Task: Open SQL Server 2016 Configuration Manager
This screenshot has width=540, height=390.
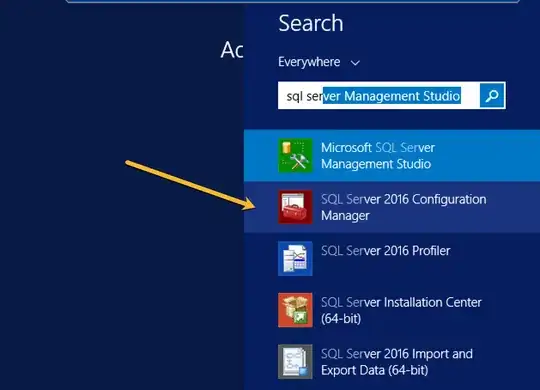Action: pos(392,207)
